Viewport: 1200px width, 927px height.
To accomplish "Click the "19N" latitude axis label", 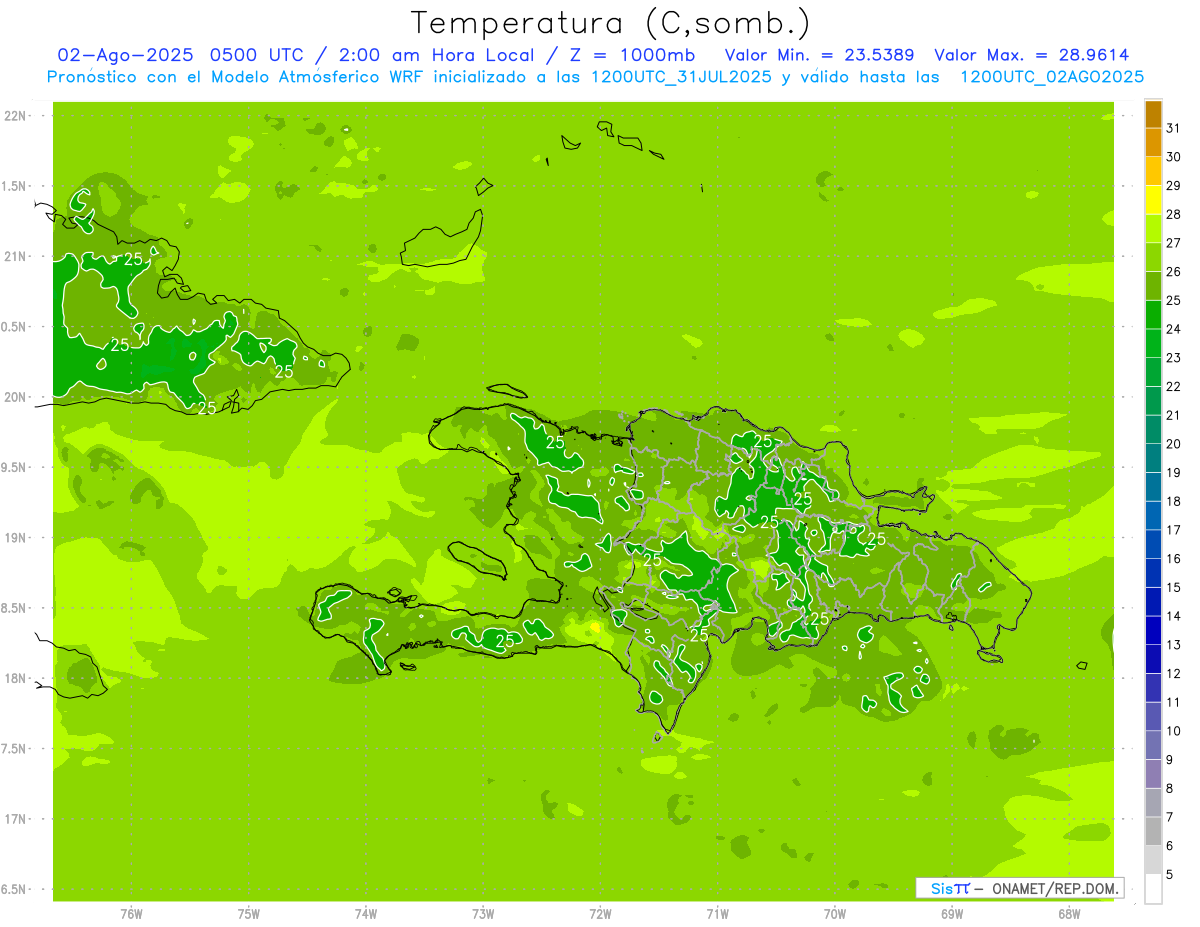I will [16, 538].
